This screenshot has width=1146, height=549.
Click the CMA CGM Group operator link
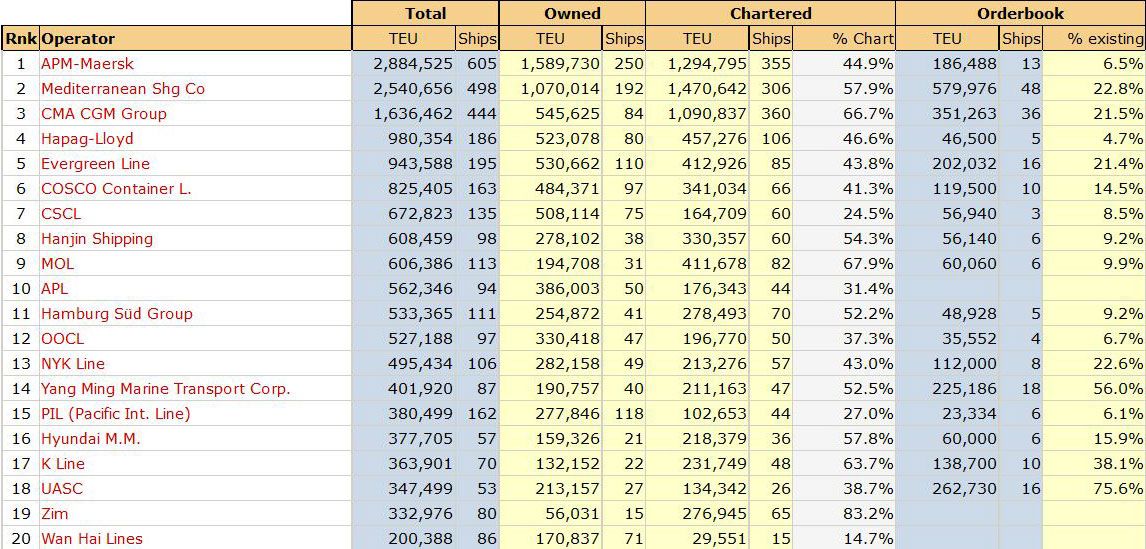(x=104, y=113)
